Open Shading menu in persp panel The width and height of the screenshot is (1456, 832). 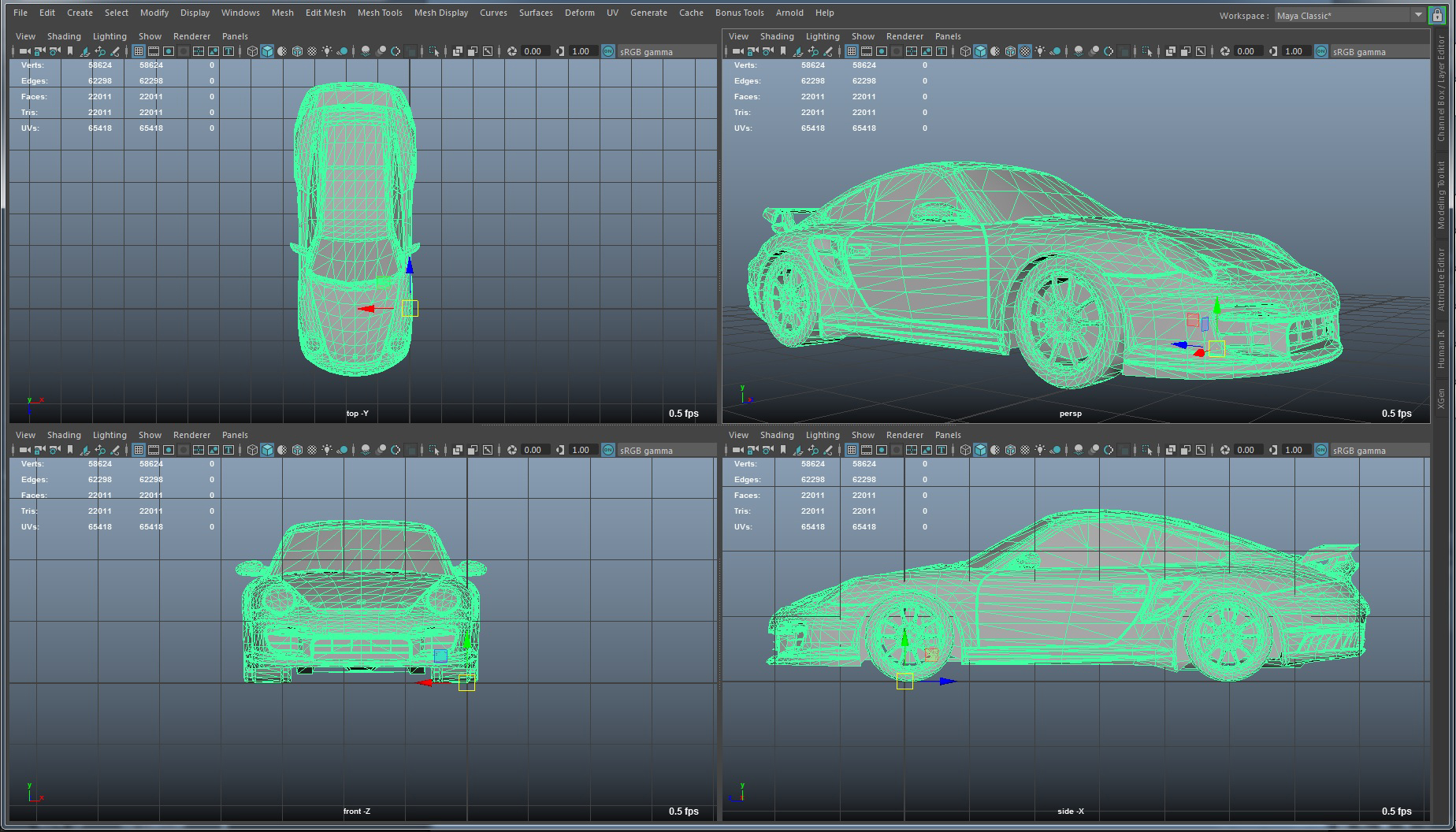click(777, 36)
